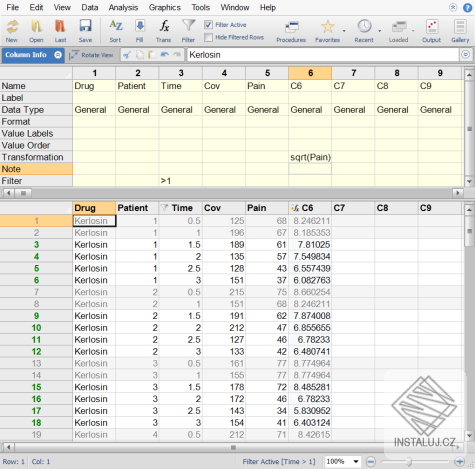Open the Procedures icon
Screen dimensions: 475x469
click(291, 30)
